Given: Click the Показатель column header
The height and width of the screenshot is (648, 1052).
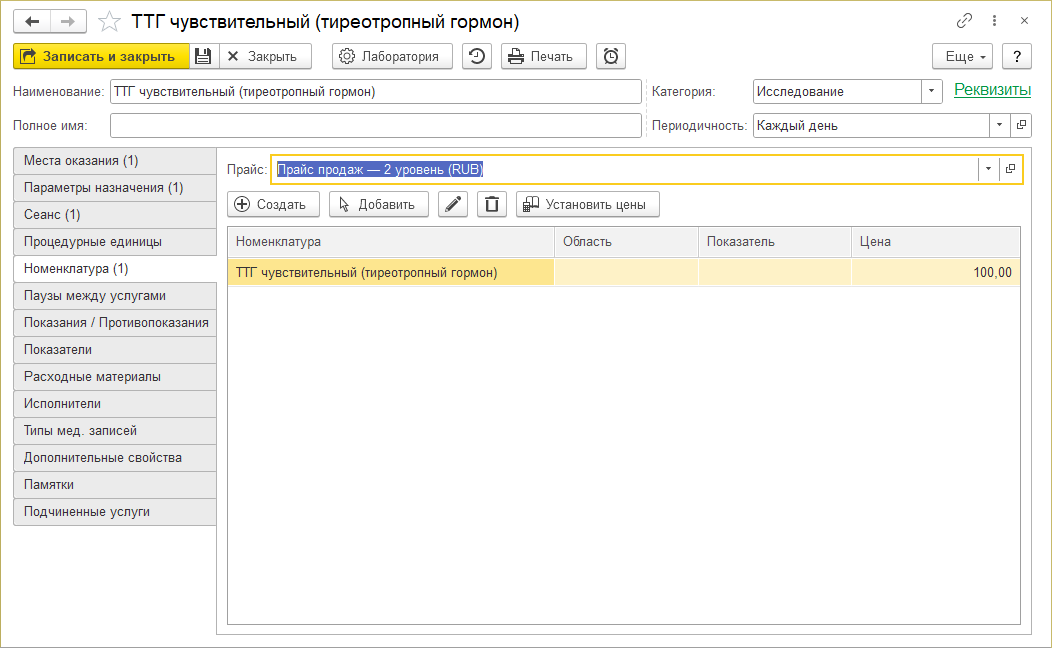Looking at the screenshot, I should 775,241.
